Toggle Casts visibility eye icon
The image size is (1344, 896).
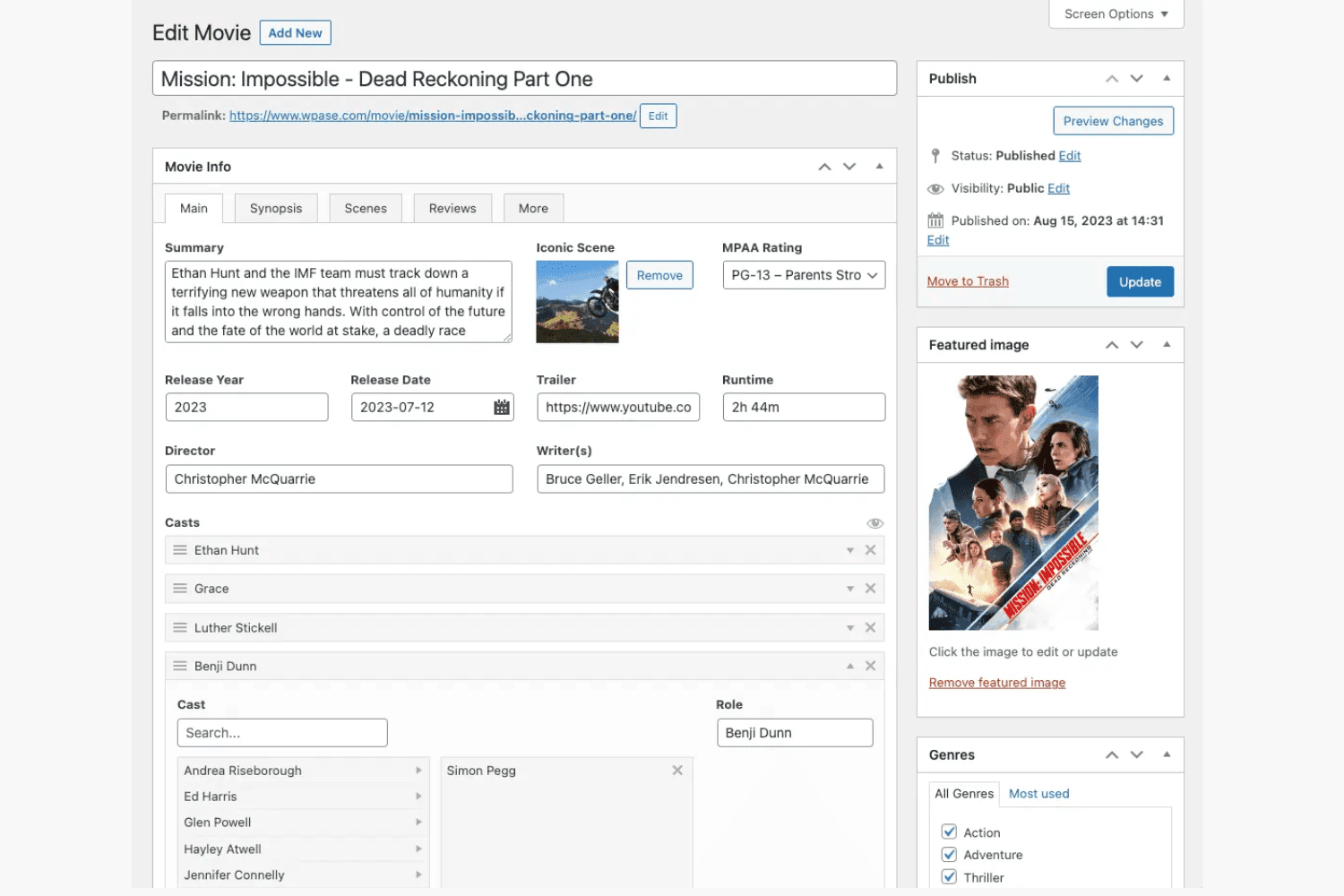pyautogui.click(x=874, y=523)
